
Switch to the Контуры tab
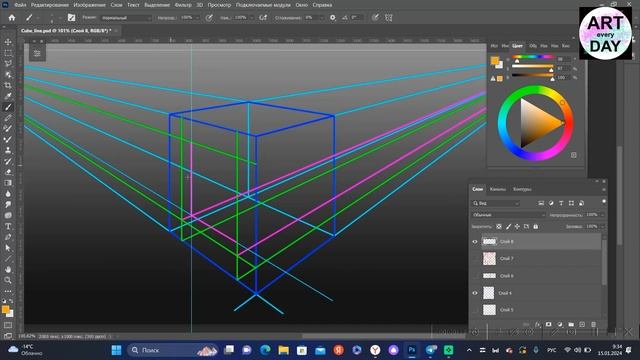522,189
